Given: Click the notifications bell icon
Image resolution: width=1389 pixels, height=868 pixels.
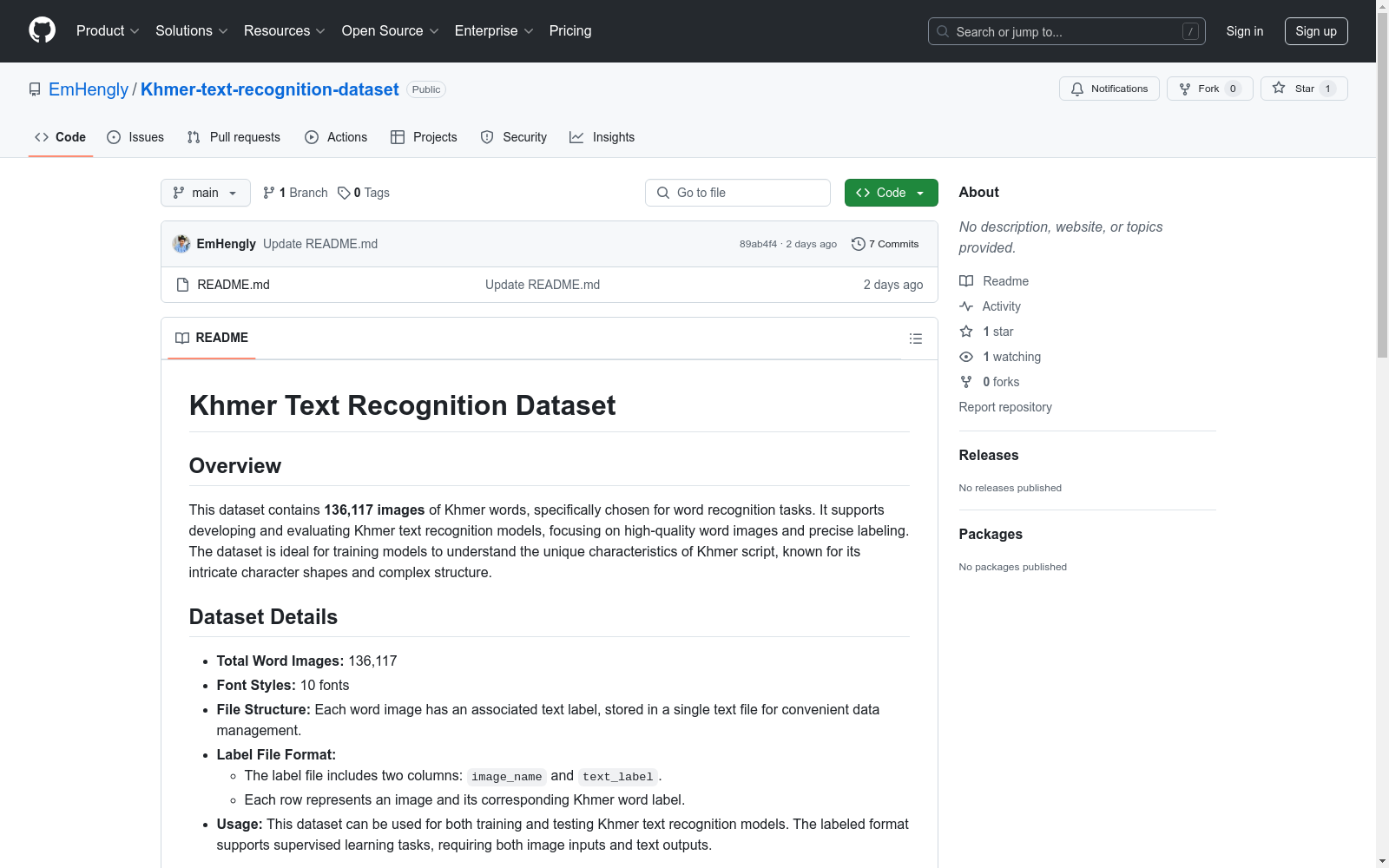Looking at the screenshot, I should 1077,89.
